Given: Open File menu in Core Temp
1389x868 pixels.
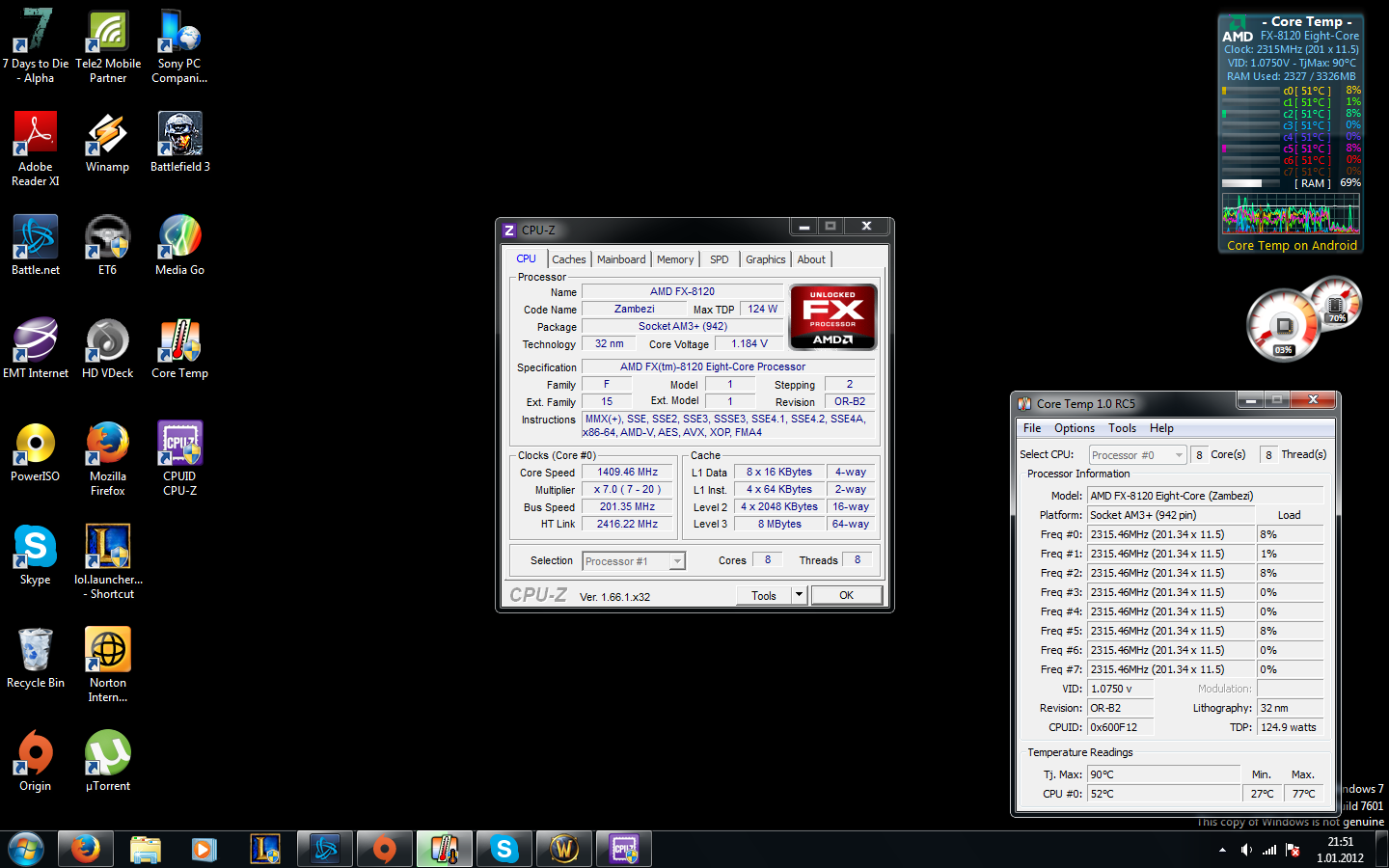Looking at the screenshot, I should pos(1032,428).
